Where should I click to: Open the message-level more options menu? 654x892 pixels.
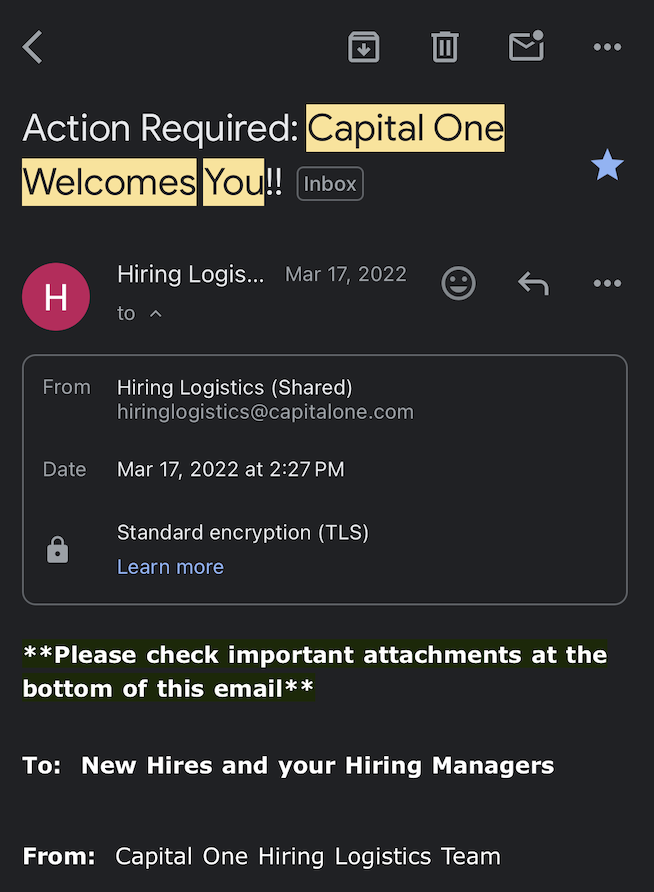point(607,284)
